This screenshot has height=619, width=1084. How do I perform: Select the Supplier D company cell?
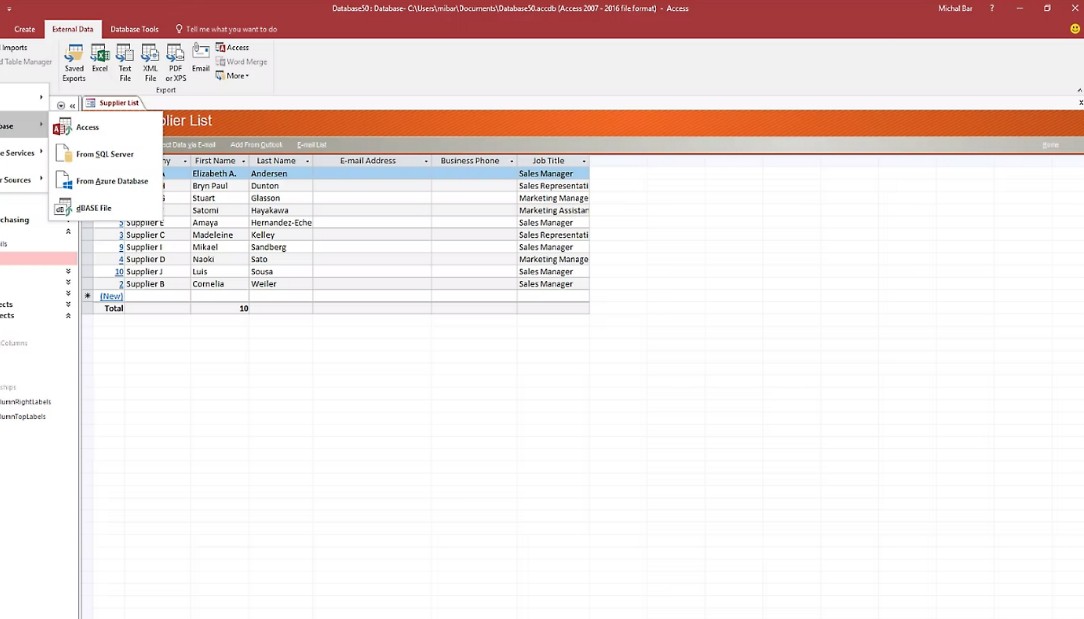[x=158, y=259]
